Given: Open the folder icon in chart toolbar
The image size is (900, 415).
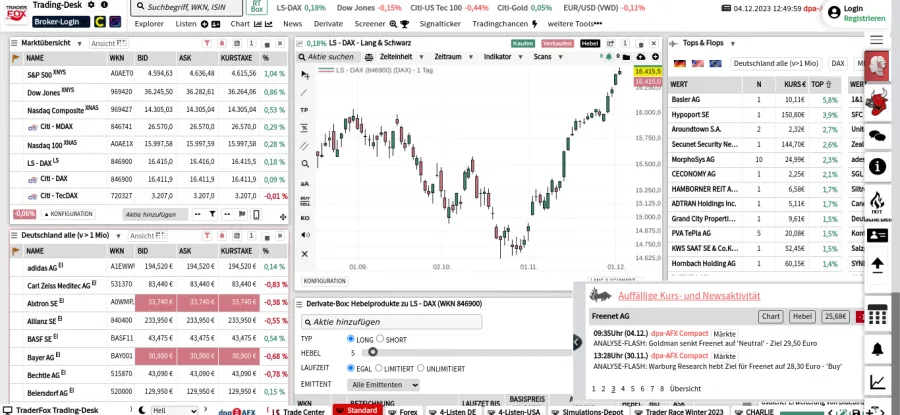Looking at the screenshot, I should pyautogui.click(x=626, y=57).
